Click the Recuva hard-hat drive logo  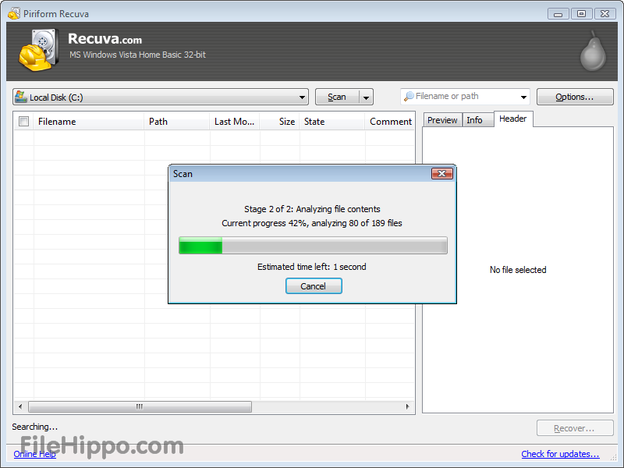click(x=39, y=50)
